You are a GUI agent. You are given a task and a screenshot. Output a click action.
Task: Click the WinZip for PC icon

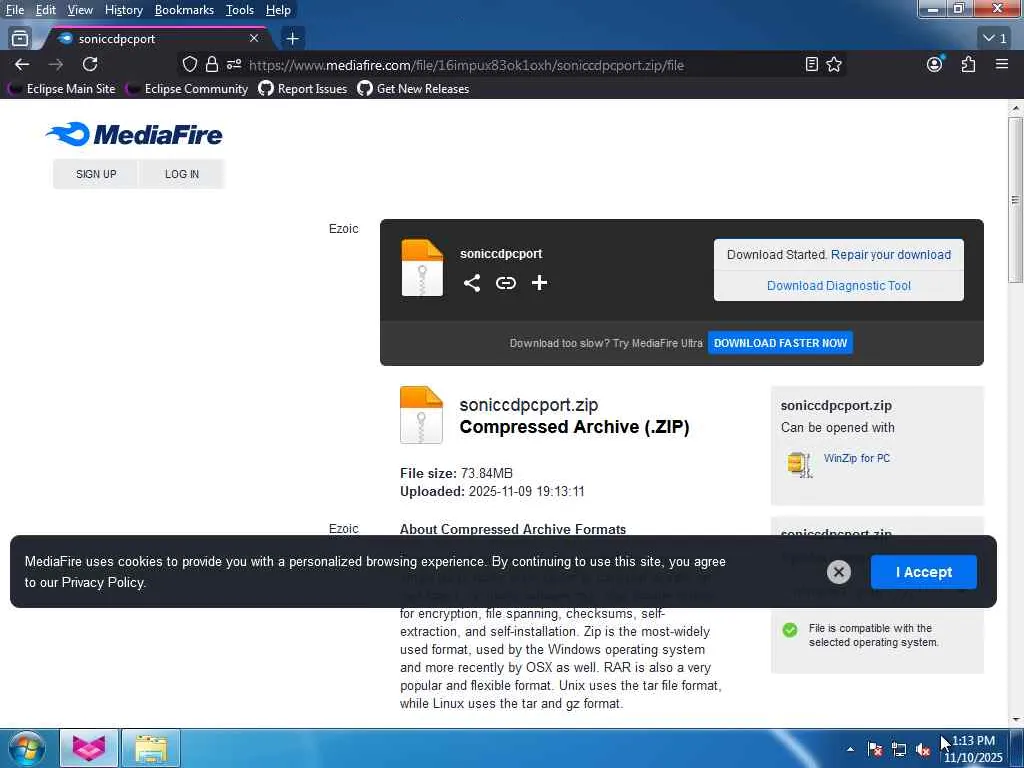[x=799, y=464]
